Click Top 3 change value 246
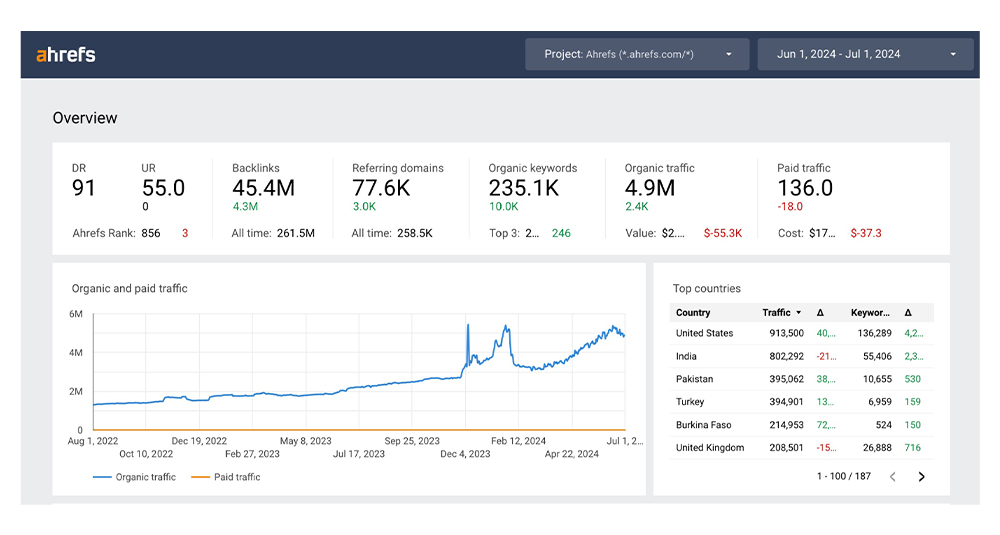Image resolution: width=1000 pixels, height=535 pixels. [x=561, y=233]
